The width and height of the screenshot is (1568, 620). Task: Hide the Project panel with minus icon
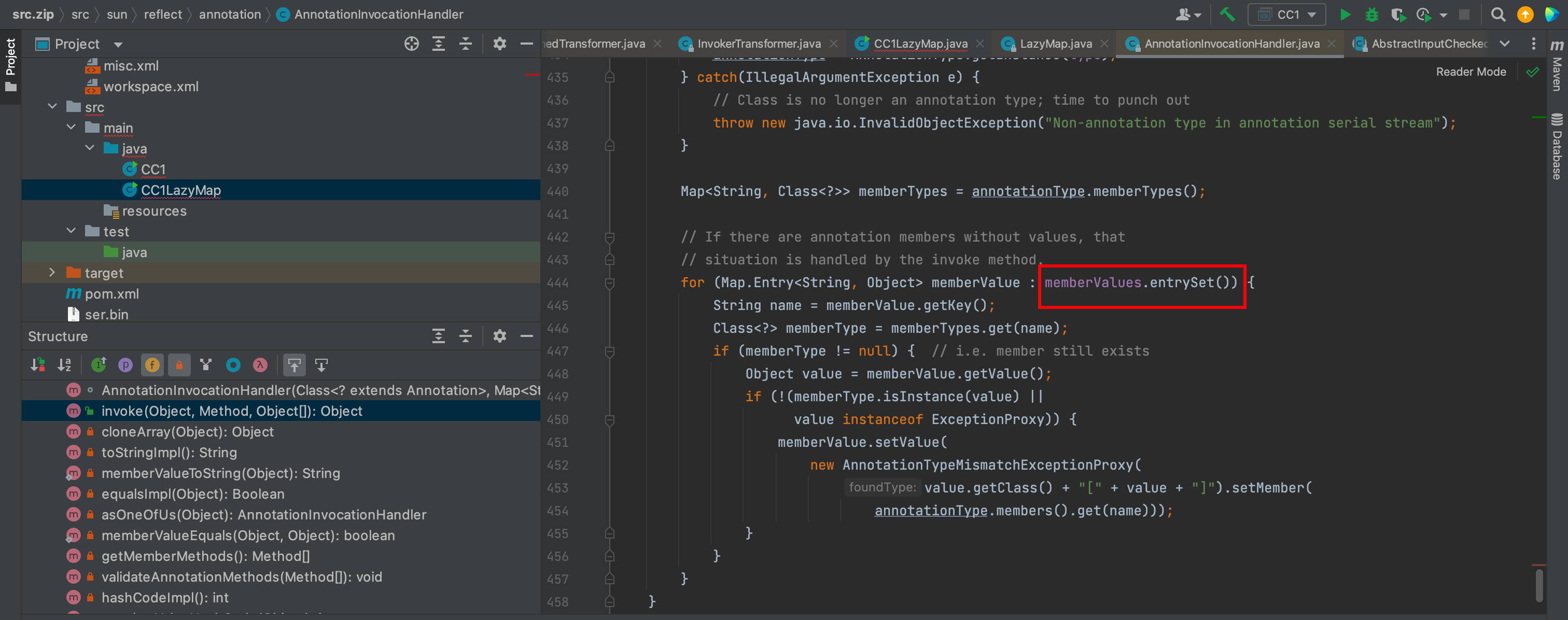pyautogui.click(x=526, y=43)
